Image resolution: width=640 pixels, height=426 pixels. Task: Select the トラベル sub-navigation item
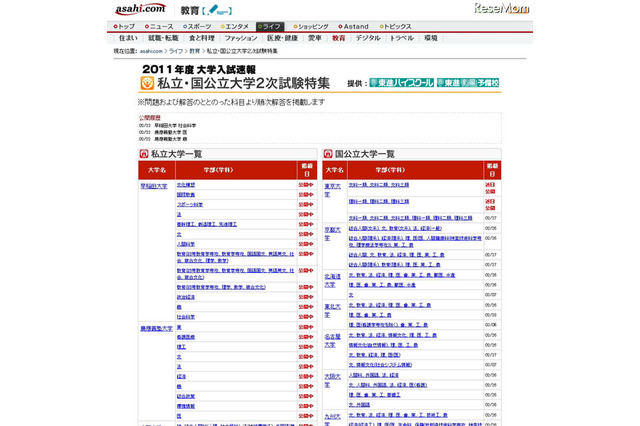[402, 38]
